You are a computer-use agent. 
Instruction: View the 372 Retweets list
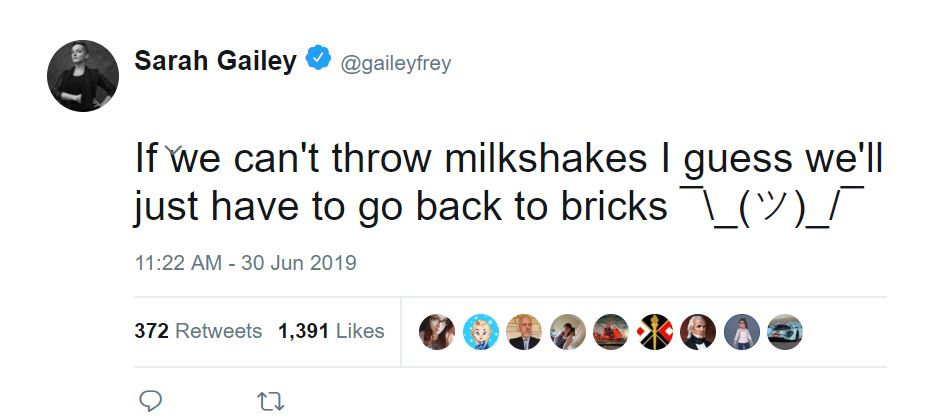point(198,331)
